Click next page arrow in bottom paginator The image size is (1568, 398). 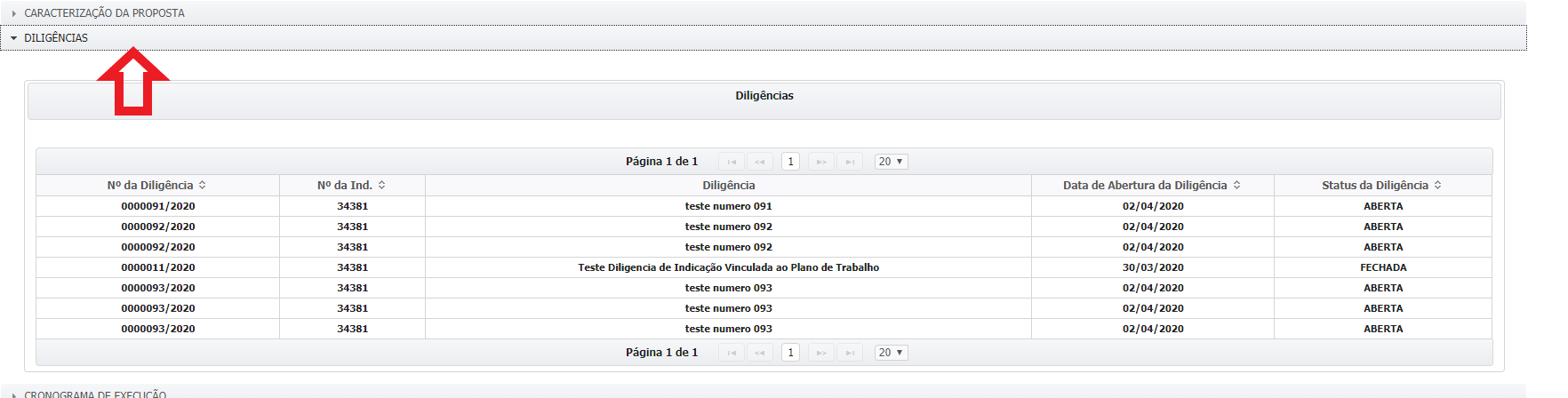(821, 353)
